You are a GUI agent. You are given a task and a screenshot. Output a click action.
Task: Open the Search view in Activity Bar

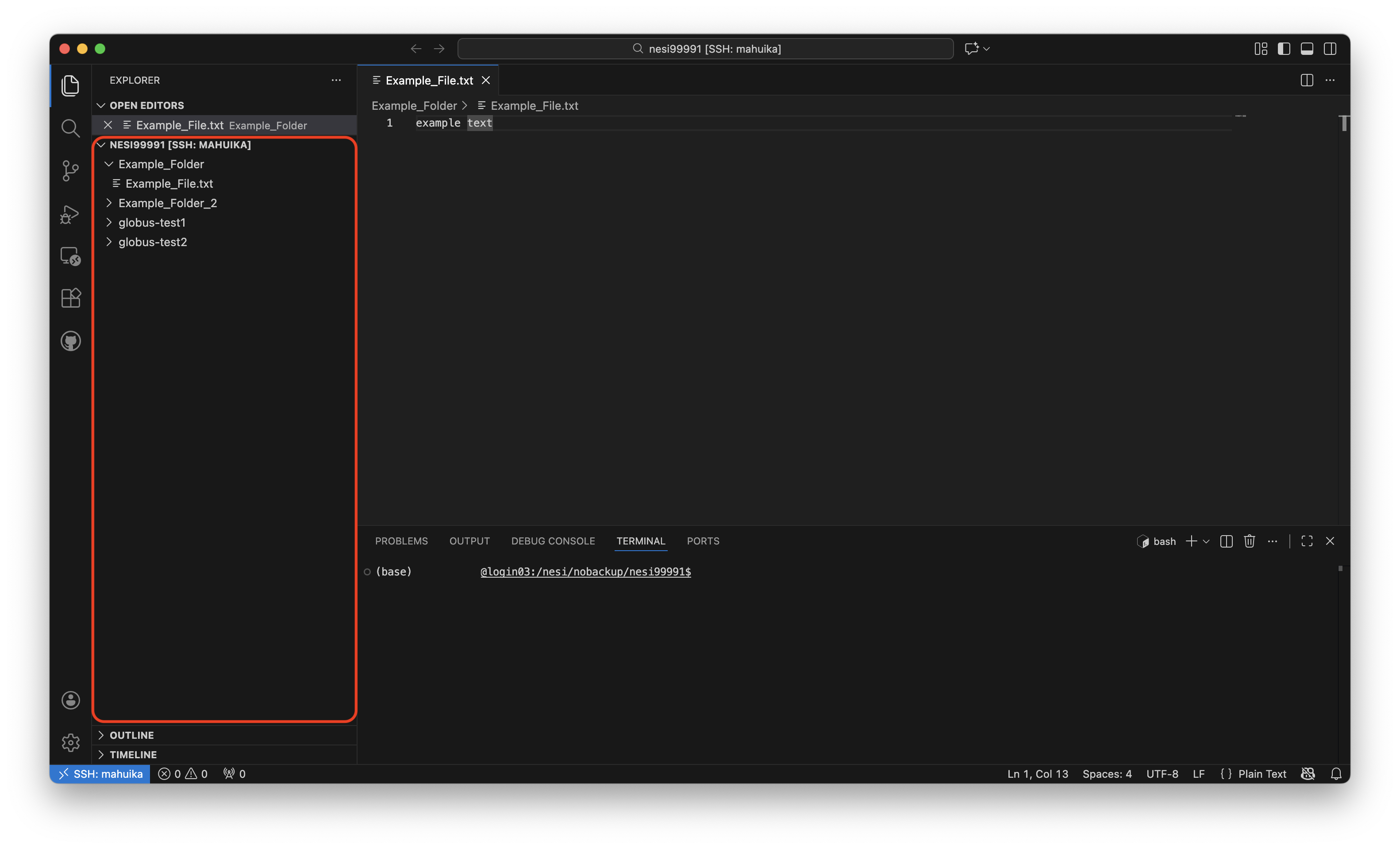(70, 128)
